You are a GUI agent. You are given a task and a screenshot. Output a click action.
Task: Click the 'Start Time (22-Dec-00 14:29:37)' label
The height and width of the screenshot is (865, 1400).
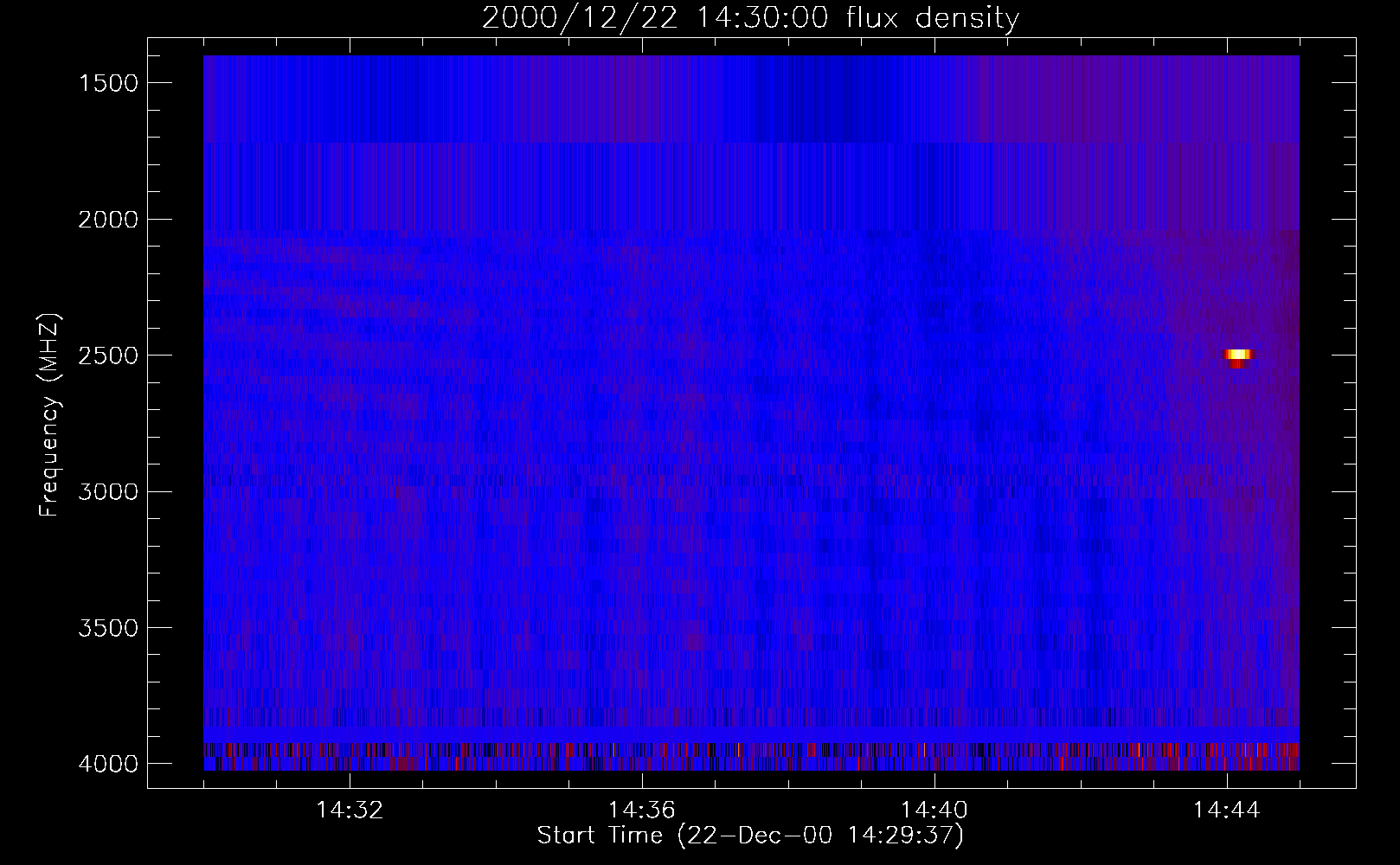(750, 836)
